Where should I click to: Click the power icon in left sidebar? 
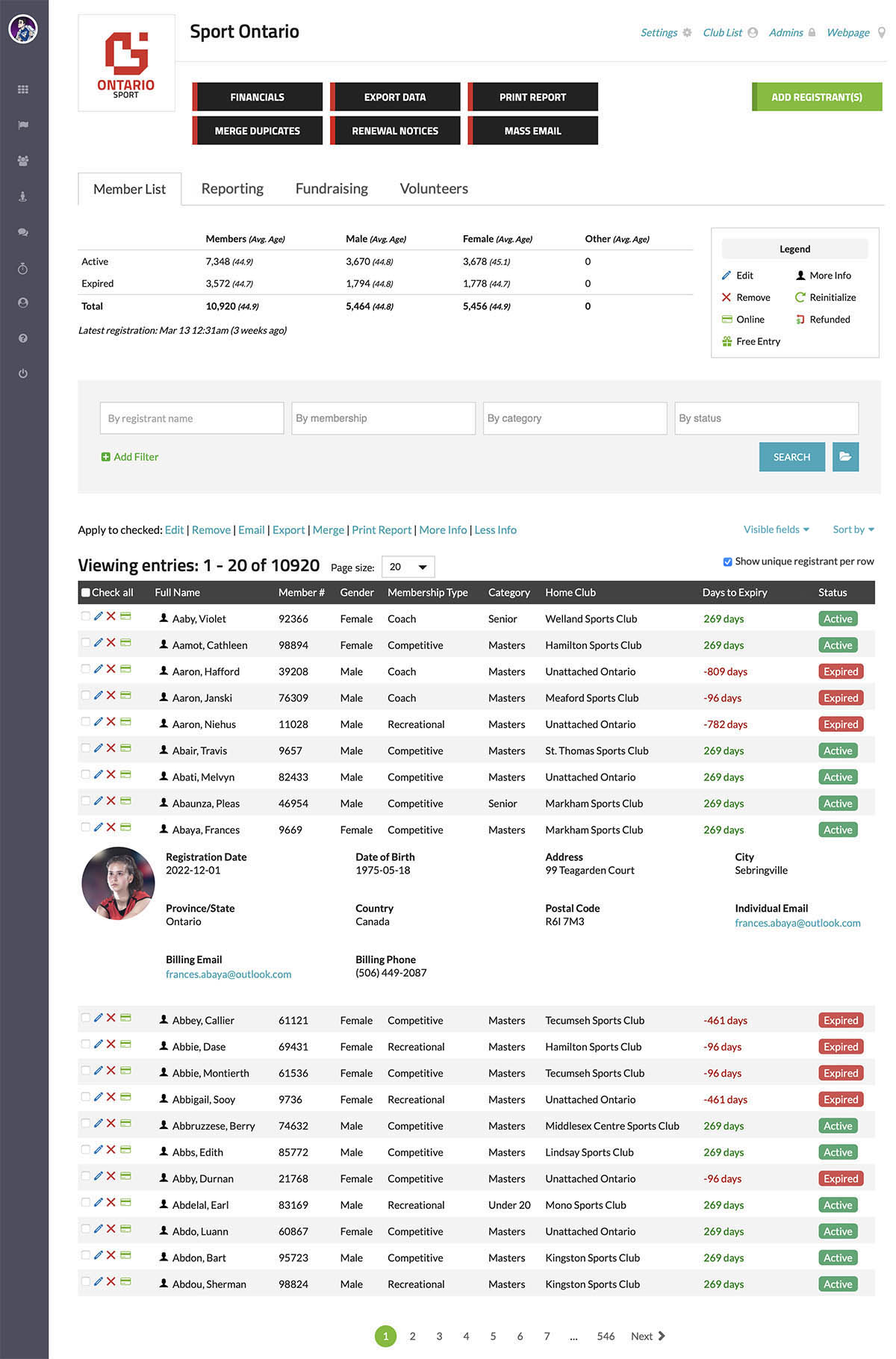23,373
